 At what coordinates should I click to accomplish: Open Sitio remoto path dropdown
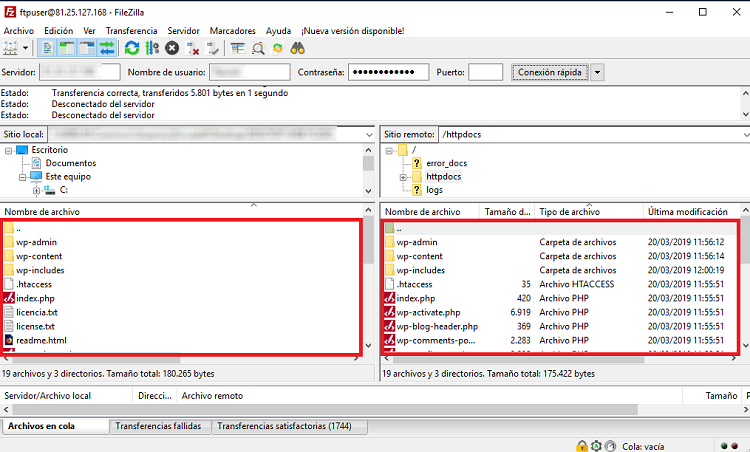tap(746, 135)
